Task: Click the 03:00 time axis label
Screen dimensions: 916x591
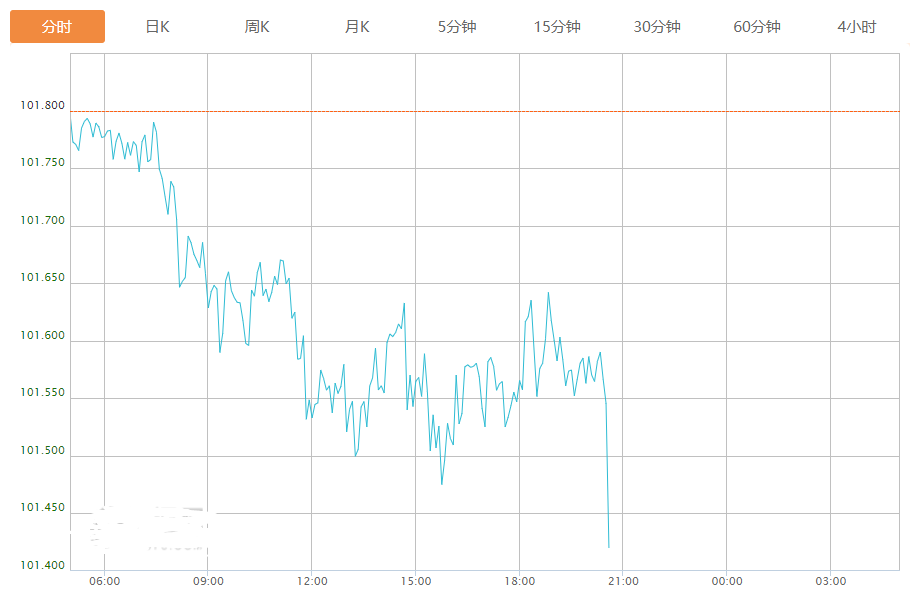Action: (x=831, y=581)
